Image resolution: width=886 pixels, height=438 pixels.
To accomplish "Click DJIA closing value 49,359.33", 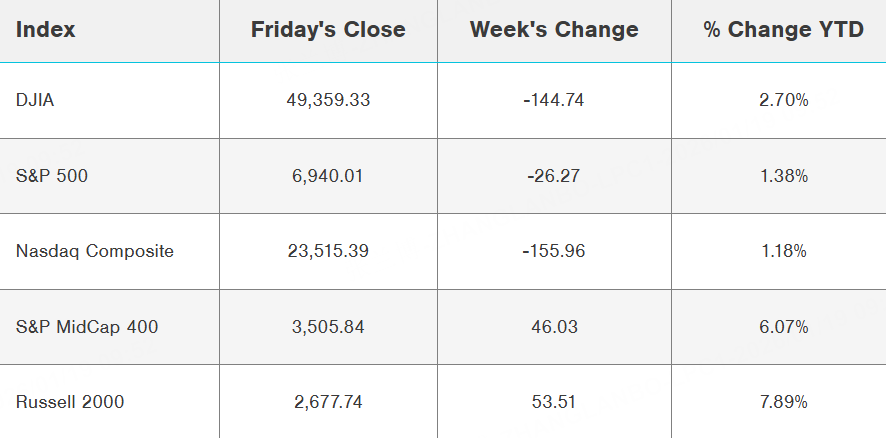I will point(328,100).
